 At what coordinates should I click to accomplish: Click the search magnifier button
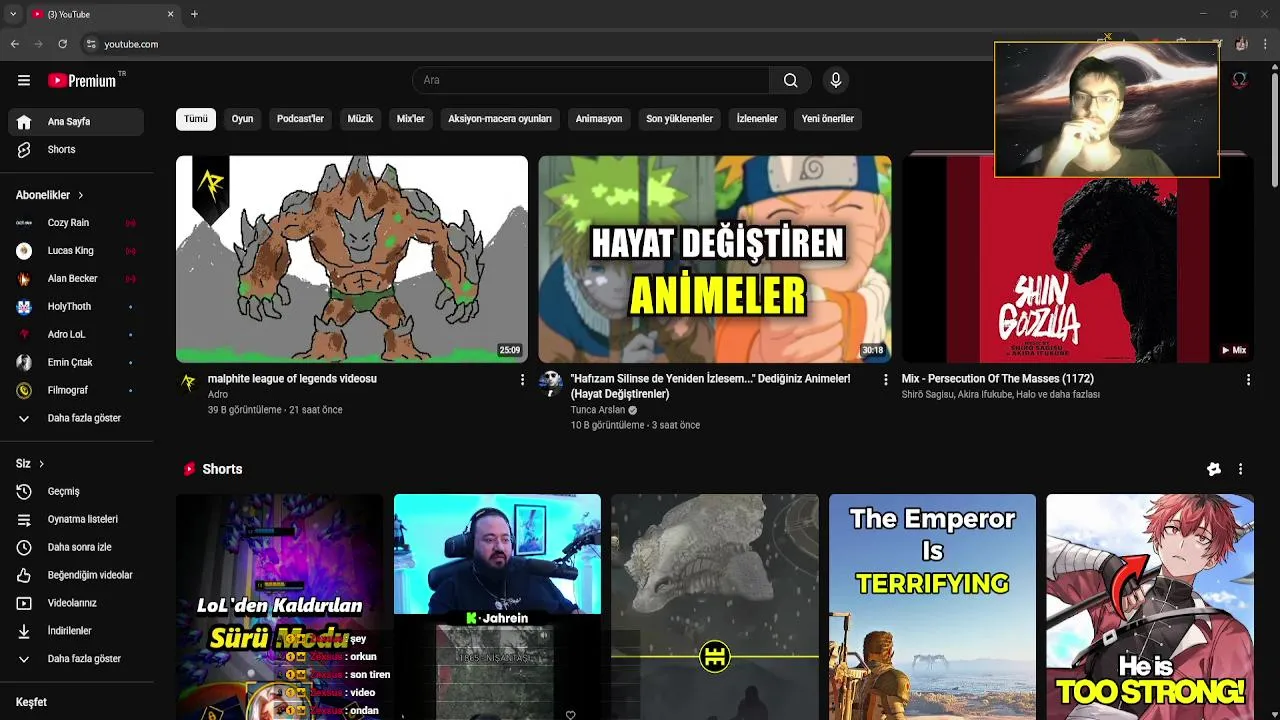[791, 80]
